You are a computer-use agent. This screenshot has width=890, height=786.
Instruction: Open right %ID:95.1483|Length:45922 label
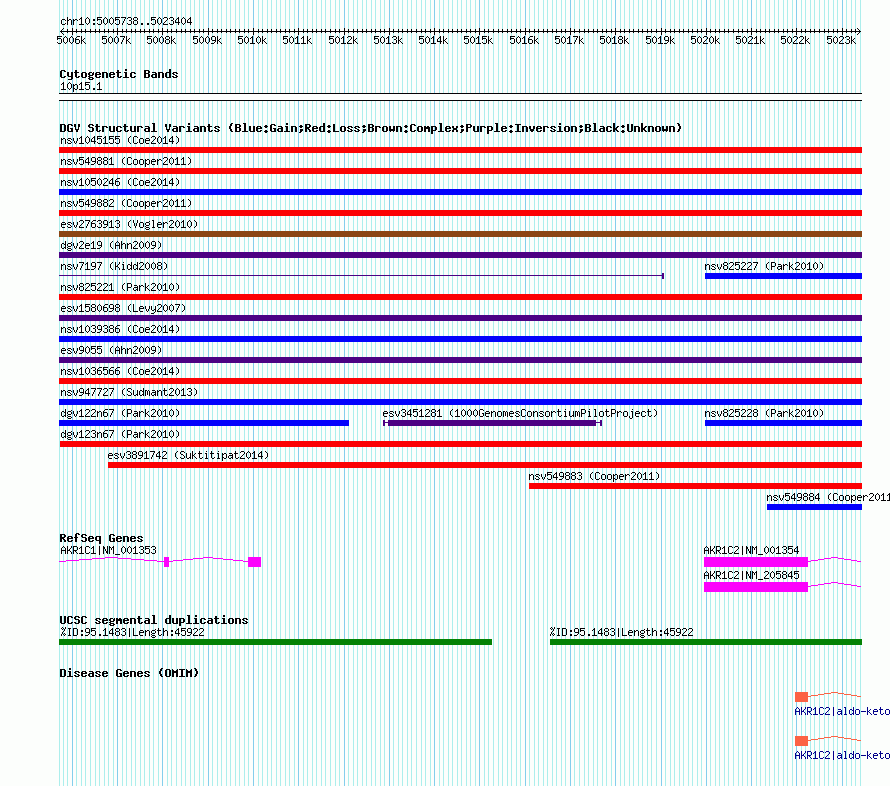(x=622, y=632)
